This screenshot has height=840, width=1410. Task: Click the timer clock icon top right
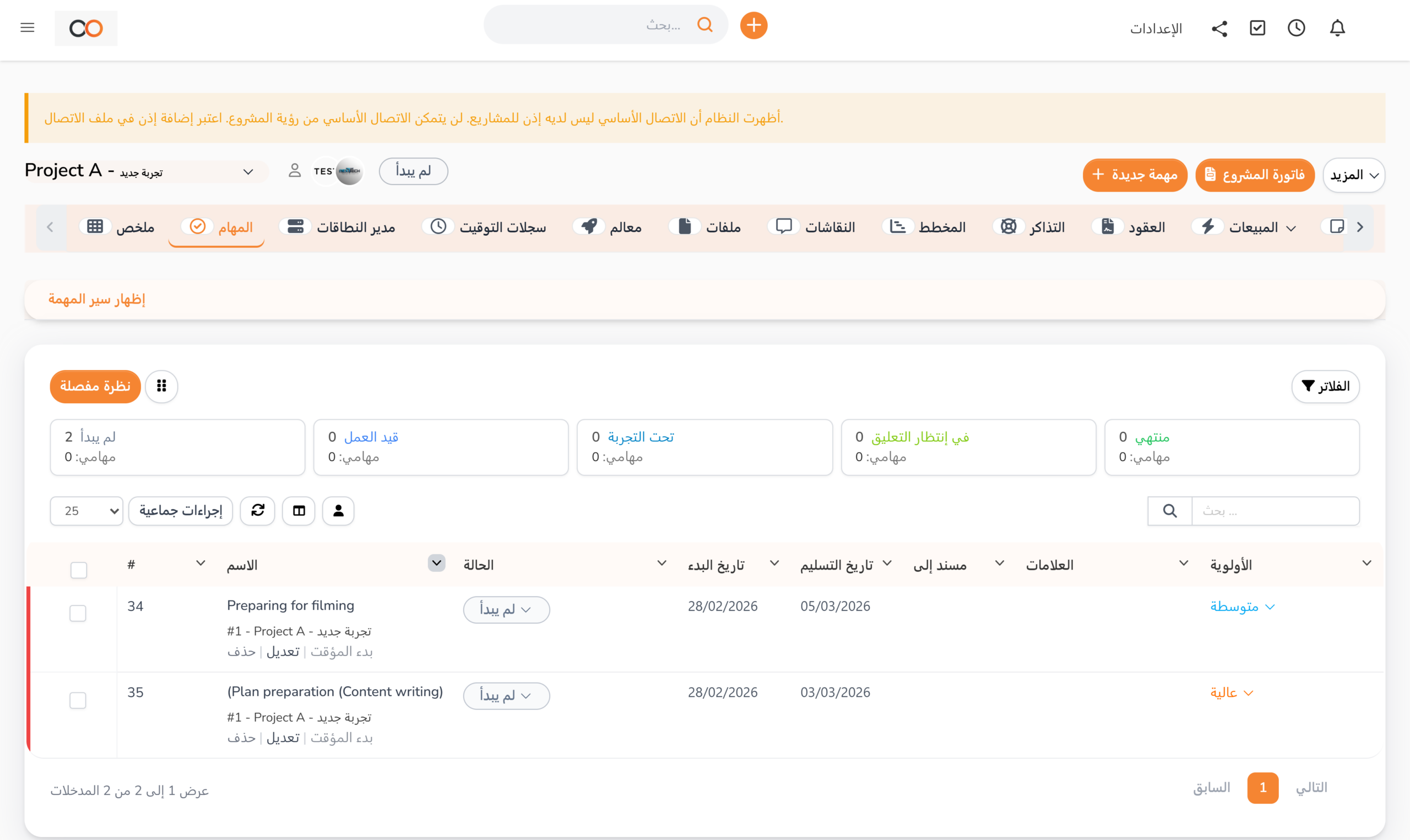[x=1297, y=27]
